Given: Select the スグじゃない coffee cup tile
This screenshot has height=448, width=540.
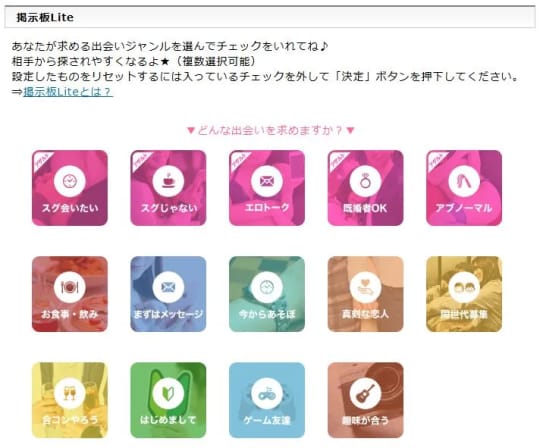Looking at the screenshot, I should [168, 188].
